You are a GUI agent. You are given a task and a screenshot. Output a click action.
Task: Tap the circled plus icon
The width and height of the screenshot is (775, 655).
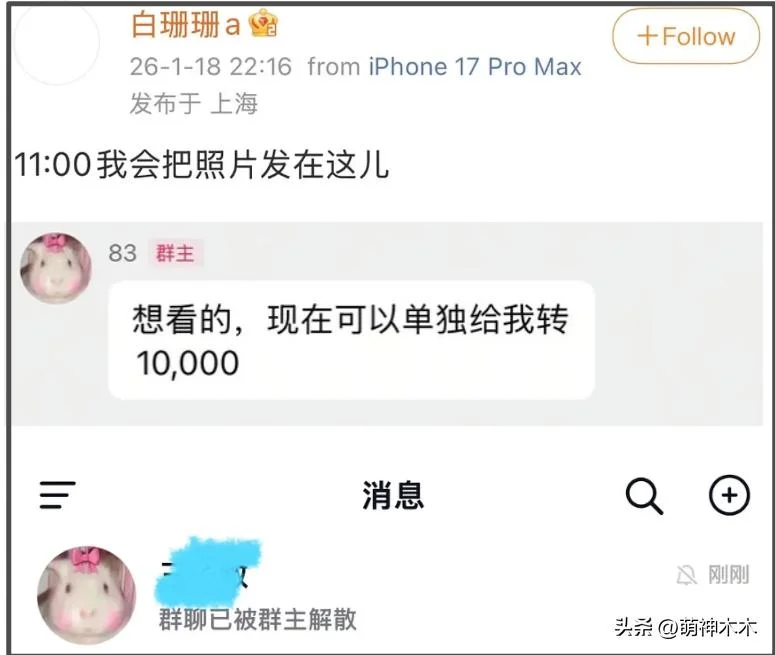[x=729, y=495]
